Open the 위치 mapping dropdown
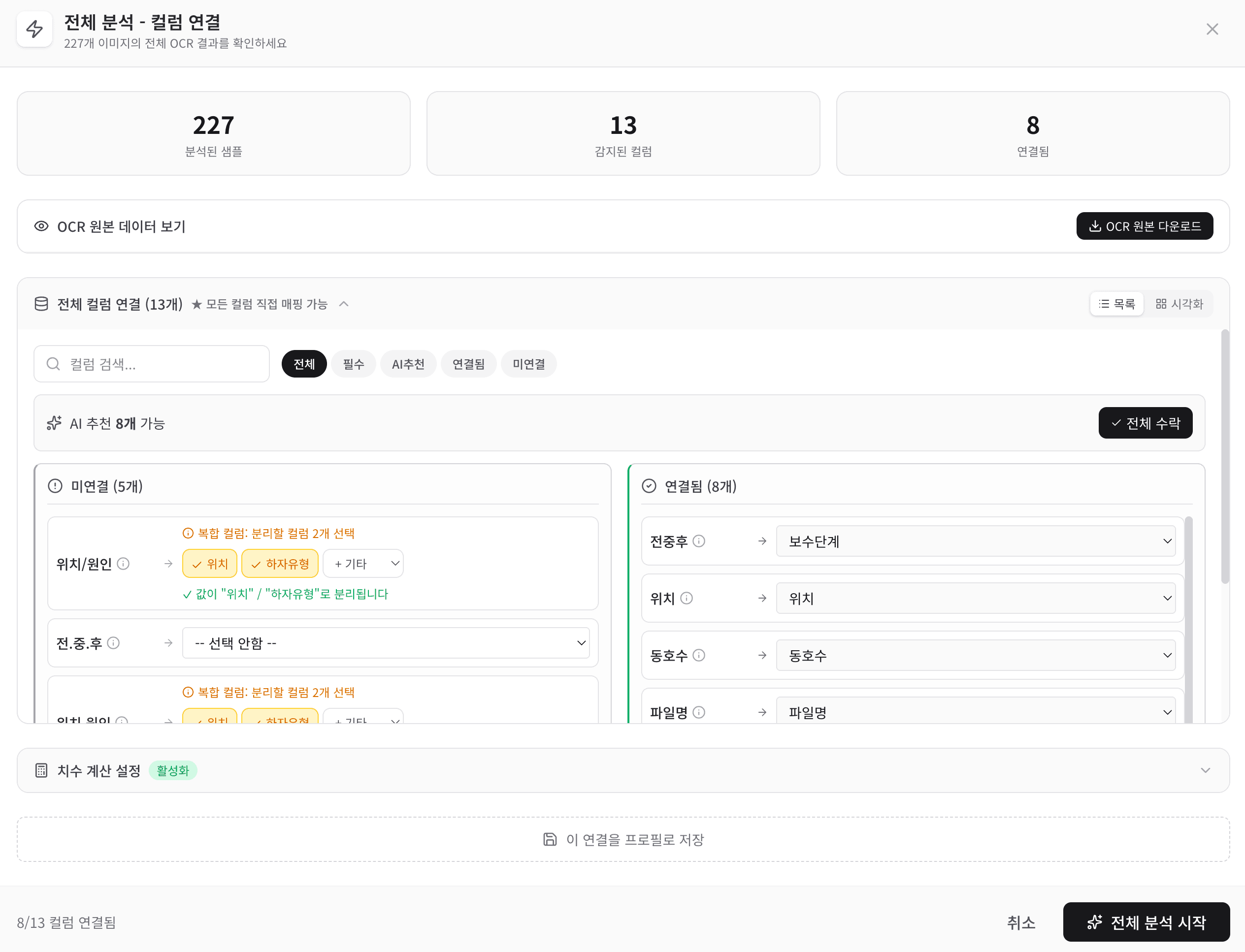 click(976, 599)
